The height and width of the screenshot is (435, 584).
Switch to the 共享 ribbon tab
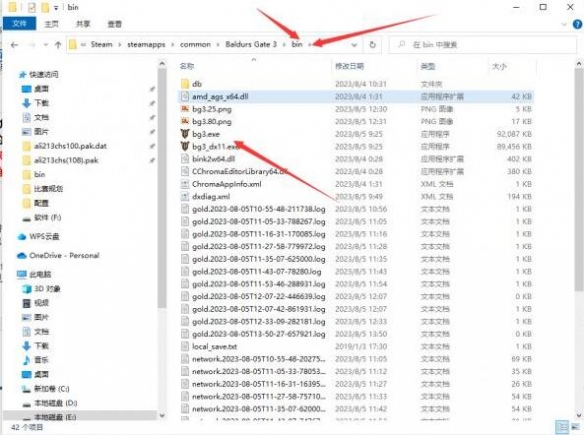(83, 24)
